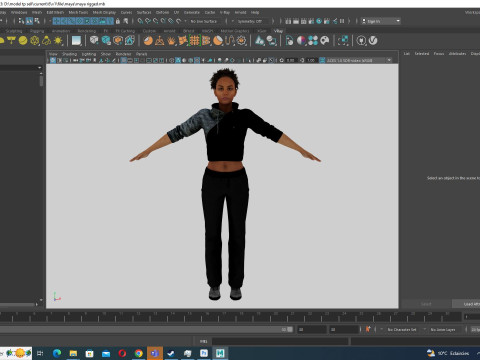Open the Sign In dropdown
The image size is (480, 360).
tap(381, 21)
